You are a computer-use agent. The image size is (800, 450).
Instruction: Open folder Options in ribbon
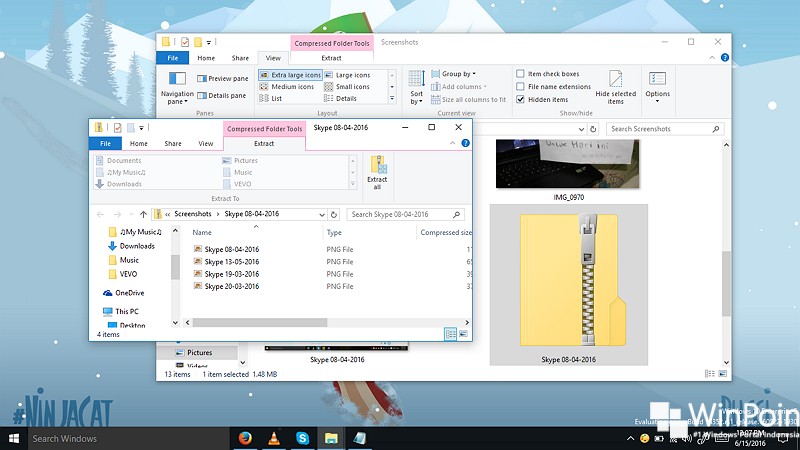point(657,87)
